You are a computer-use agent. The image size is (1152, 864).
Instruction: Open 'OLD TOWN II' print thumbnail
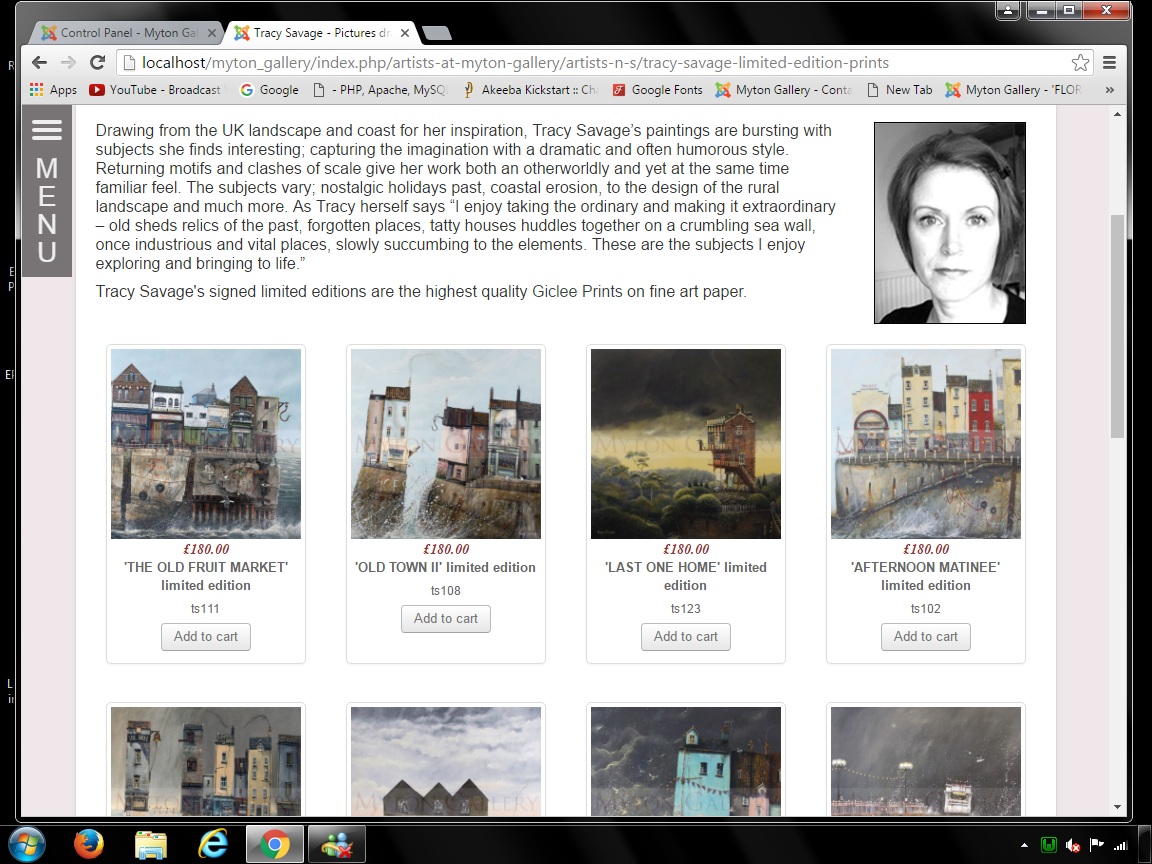(x=446, y=444)
